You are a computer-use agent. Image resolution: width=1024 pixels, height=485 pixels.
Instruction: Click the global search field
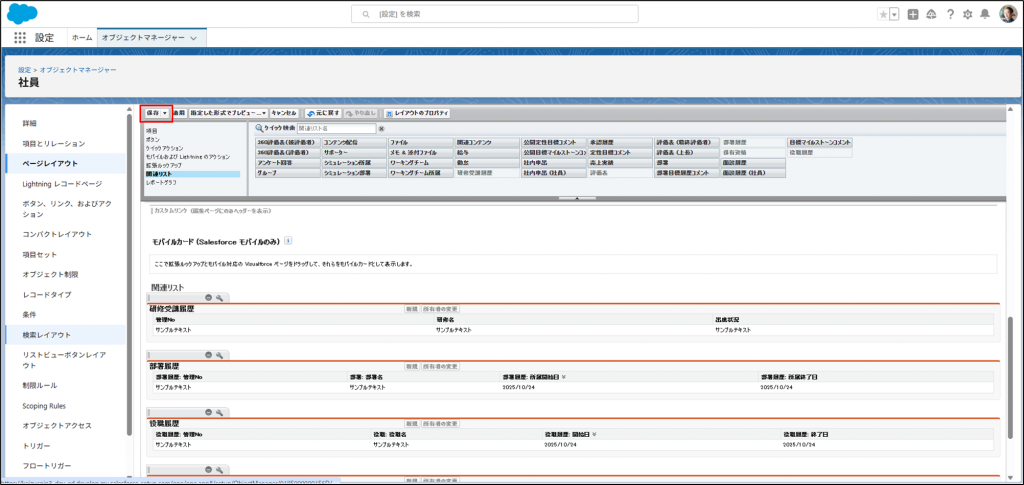510,14
